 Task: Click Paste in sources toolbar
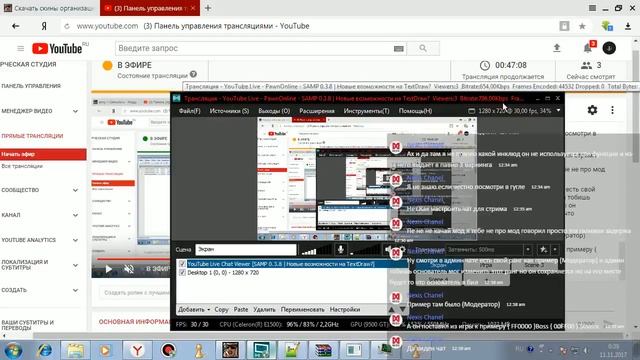coord(241,309)
